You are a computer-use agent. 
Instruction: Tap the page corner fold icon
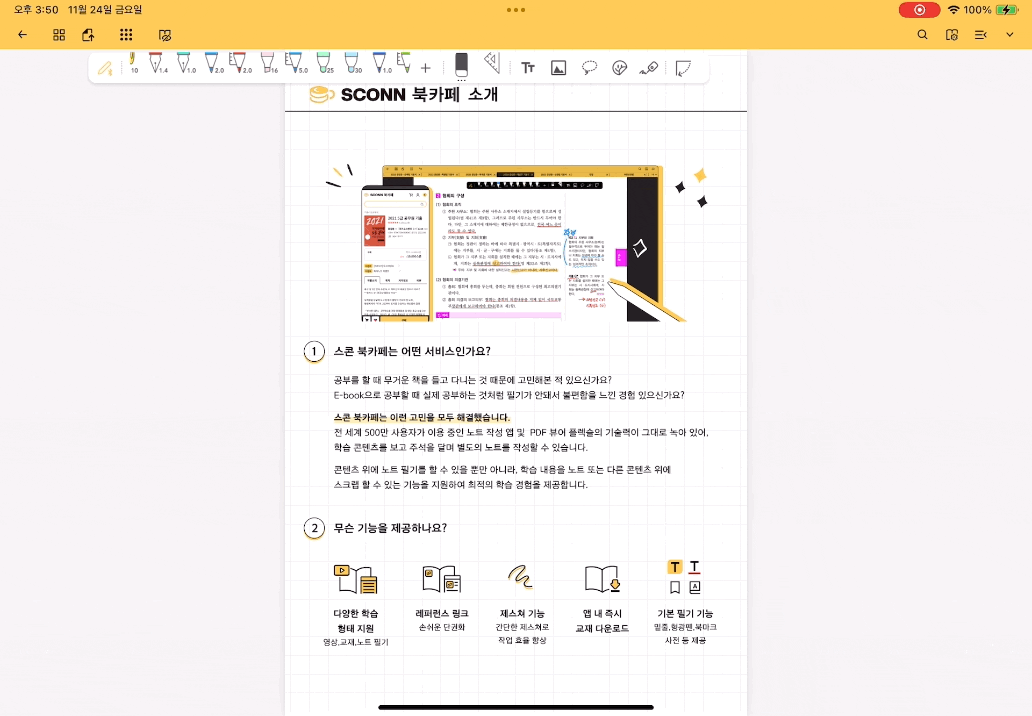683,68
